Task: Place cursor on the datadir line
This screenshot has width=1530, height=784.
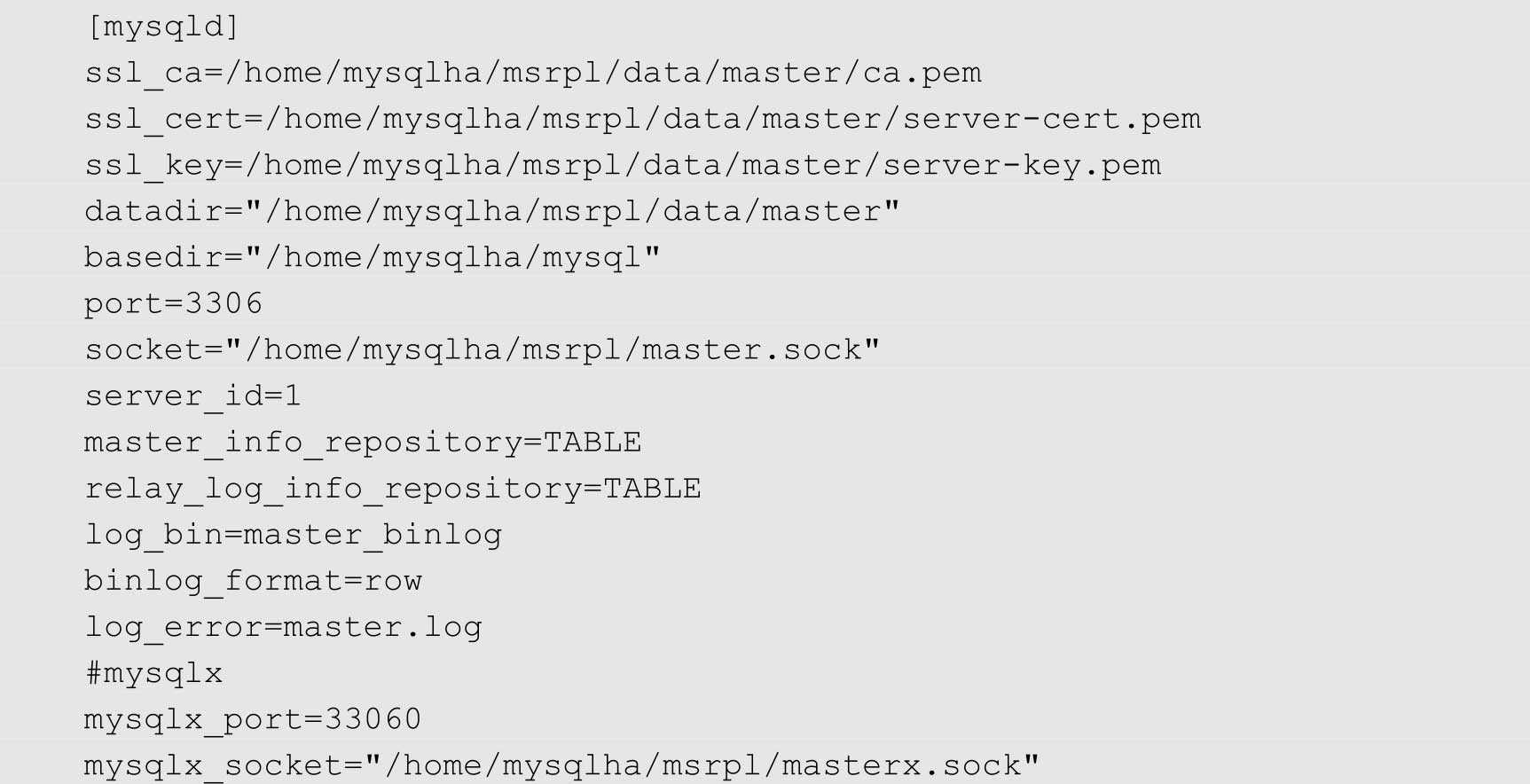Action: coord(492,211)
